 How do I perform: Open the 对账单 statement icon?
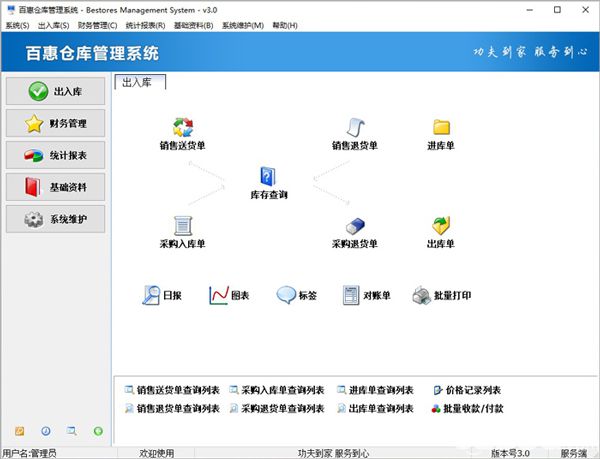point(351,295)
